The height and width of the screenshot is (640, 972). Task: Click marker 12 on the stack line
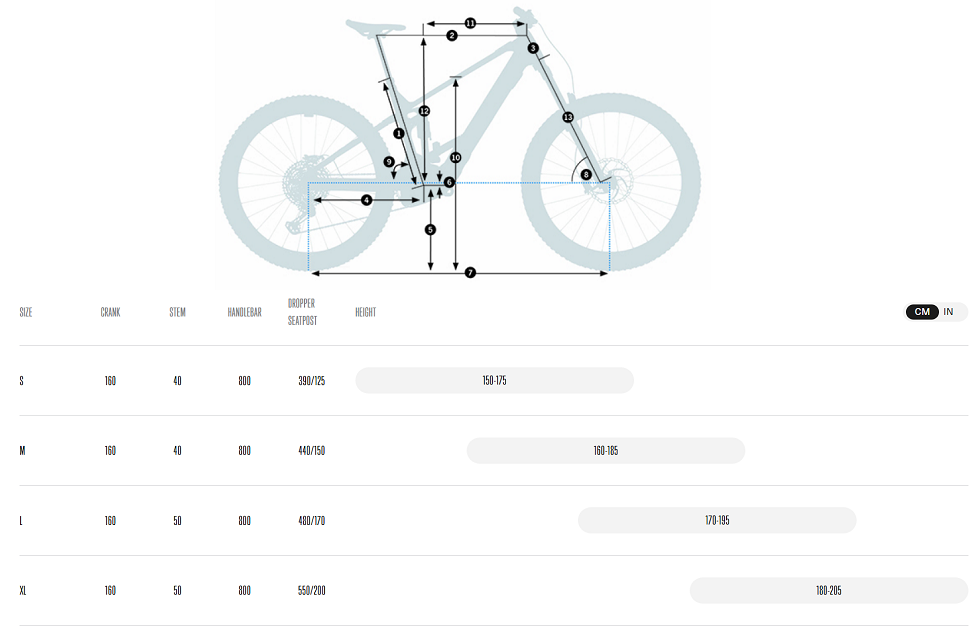click(424, 111)
